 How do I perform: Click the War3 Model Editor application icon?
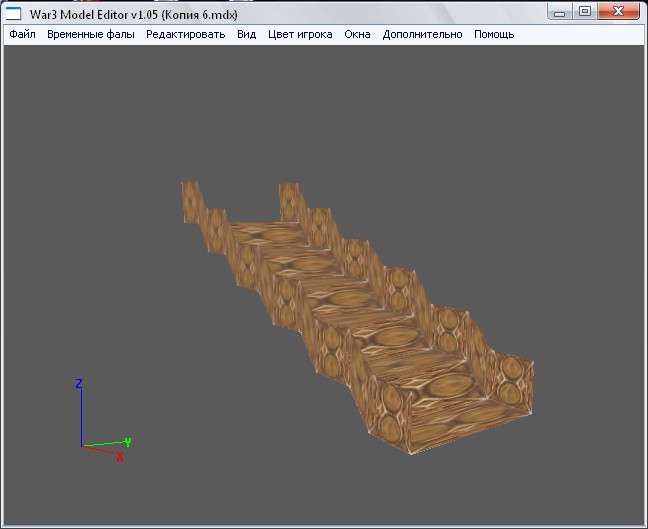point(15,12)
